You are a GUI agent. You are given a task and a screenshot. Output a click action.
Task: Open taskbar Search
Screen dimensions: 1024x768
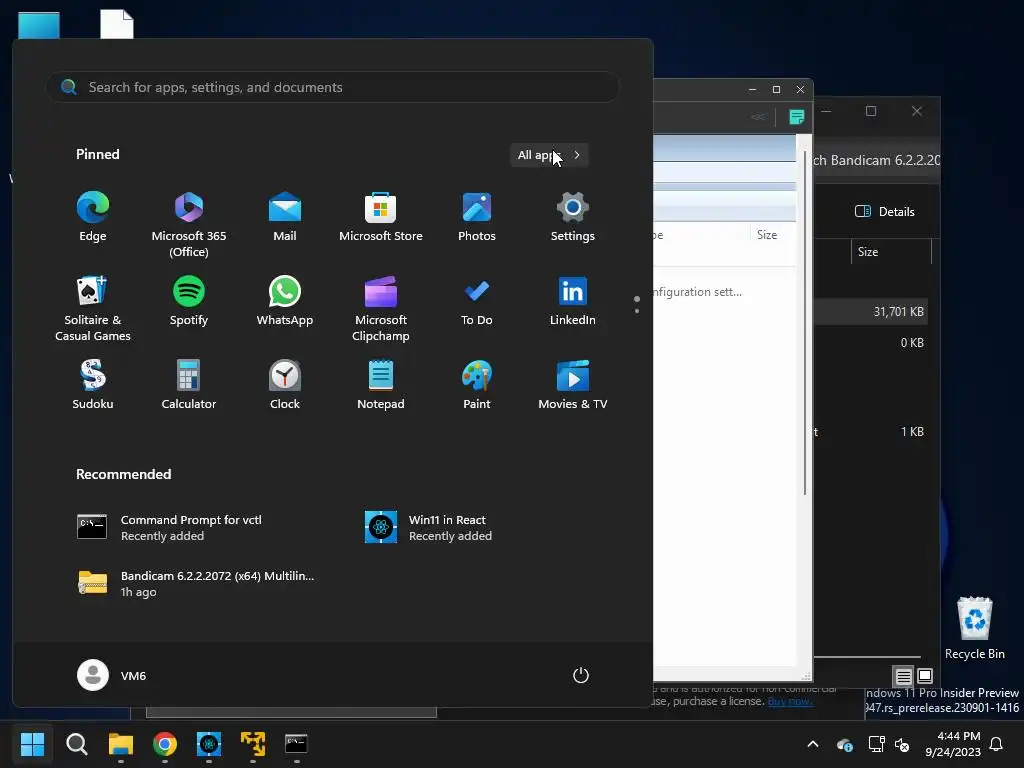coord(76,744)
